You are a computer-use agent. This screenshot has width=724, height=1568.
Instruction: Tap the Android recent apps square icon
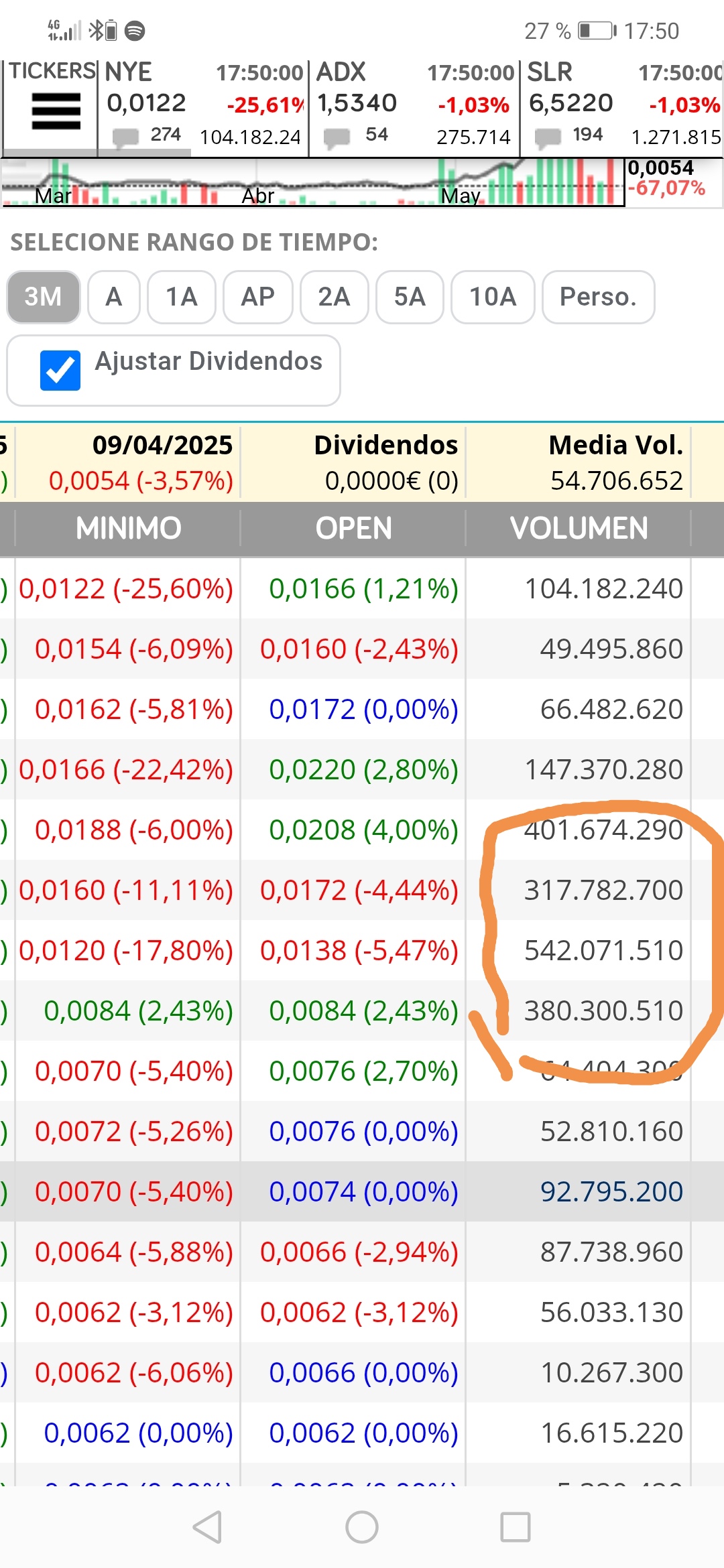[x=516, y=1527]
